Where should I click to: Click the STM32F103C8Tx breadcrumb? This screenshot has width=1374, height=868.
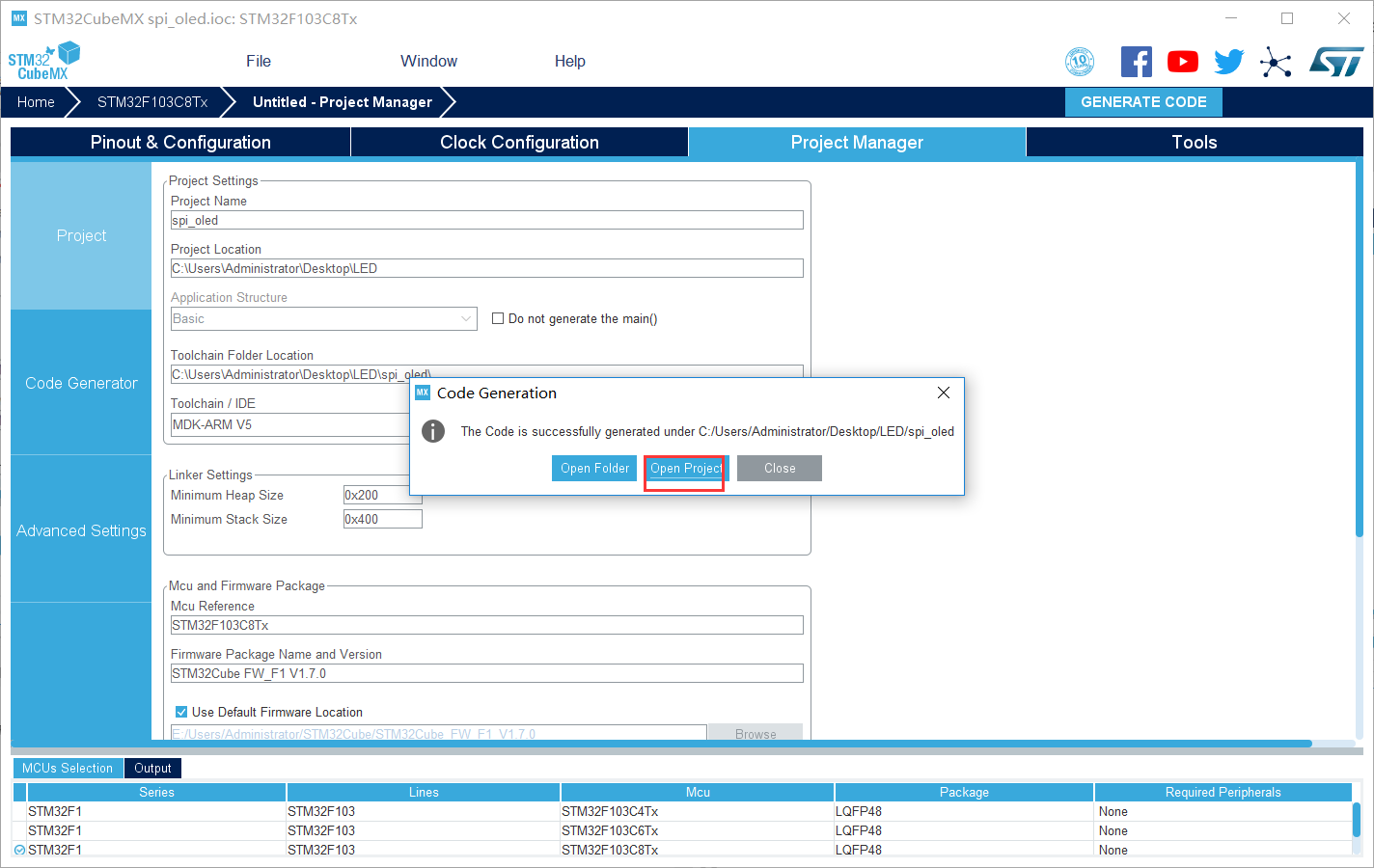(152, 102)
